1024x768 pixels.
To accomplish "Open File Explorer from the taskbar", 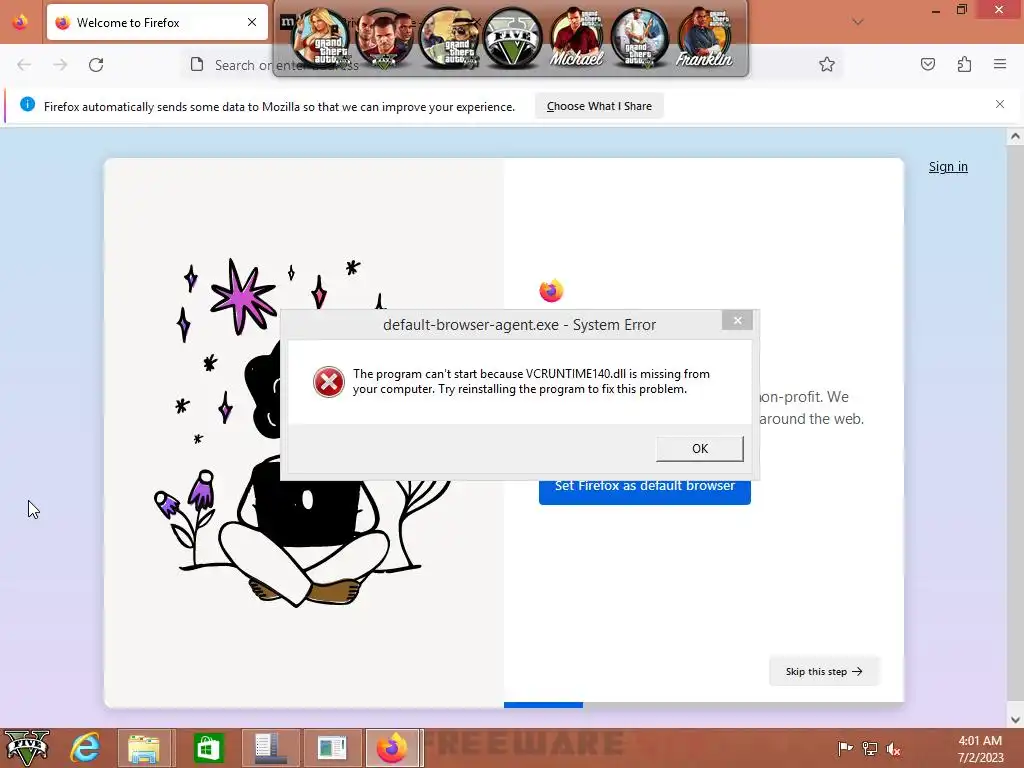I will pos(144,748).
